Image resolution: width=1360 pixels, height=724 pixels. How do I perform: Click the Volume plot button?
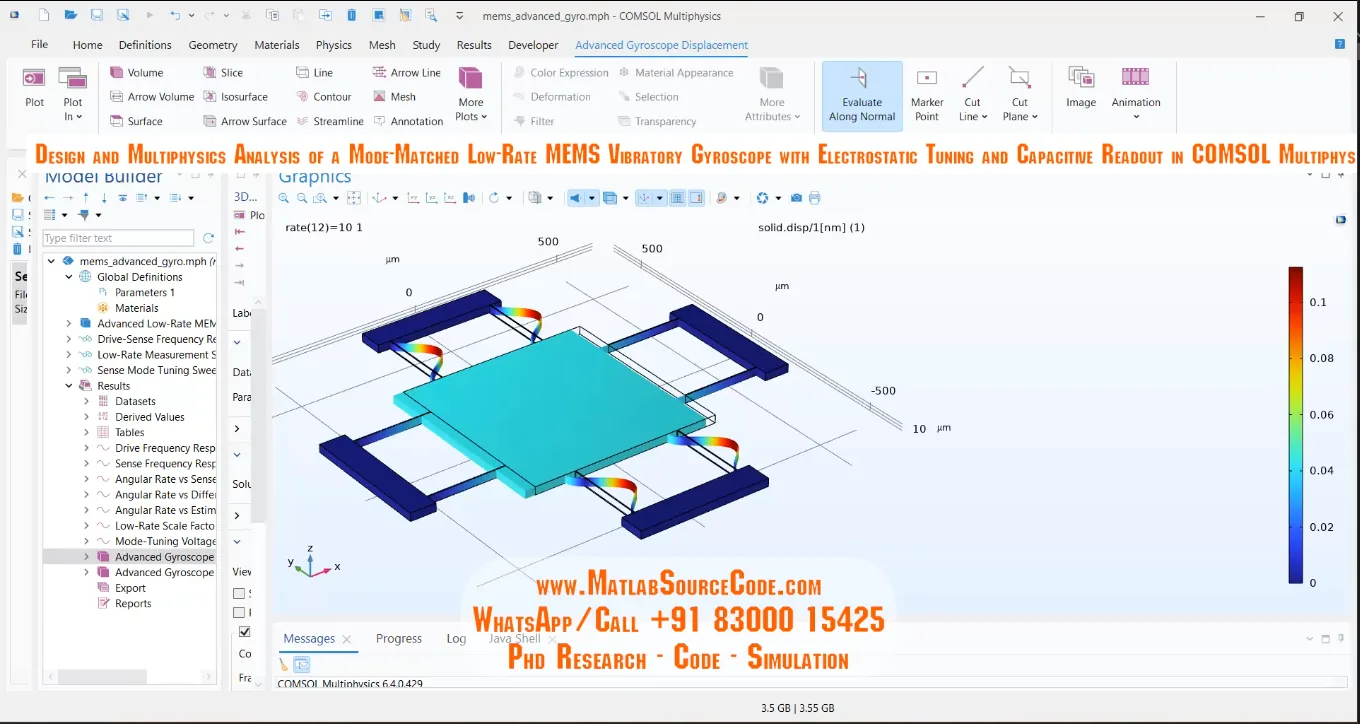137,73
